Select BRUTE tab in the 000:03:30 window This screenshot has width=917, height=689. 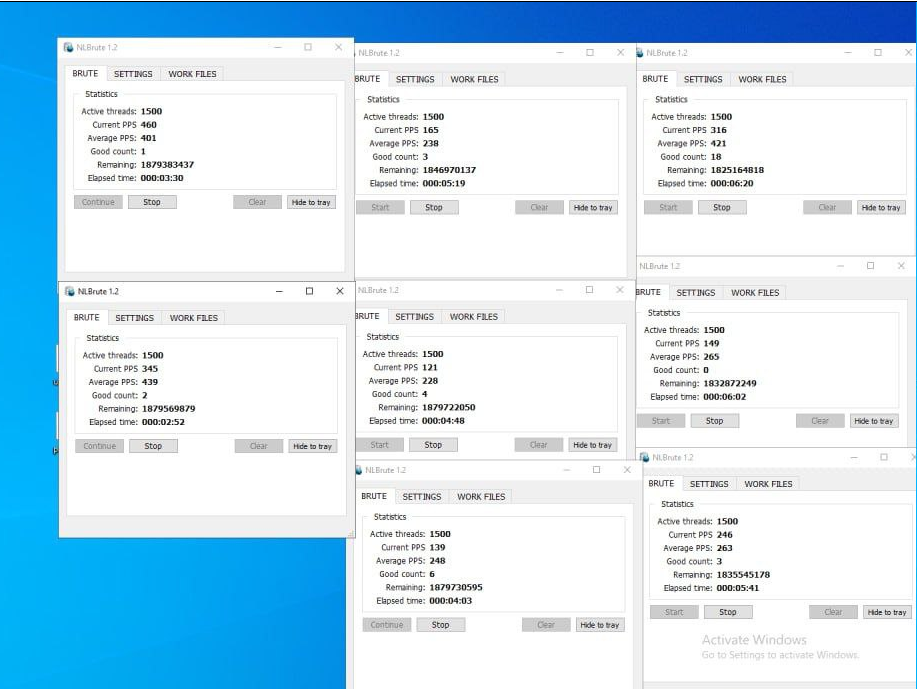[85, 74]
